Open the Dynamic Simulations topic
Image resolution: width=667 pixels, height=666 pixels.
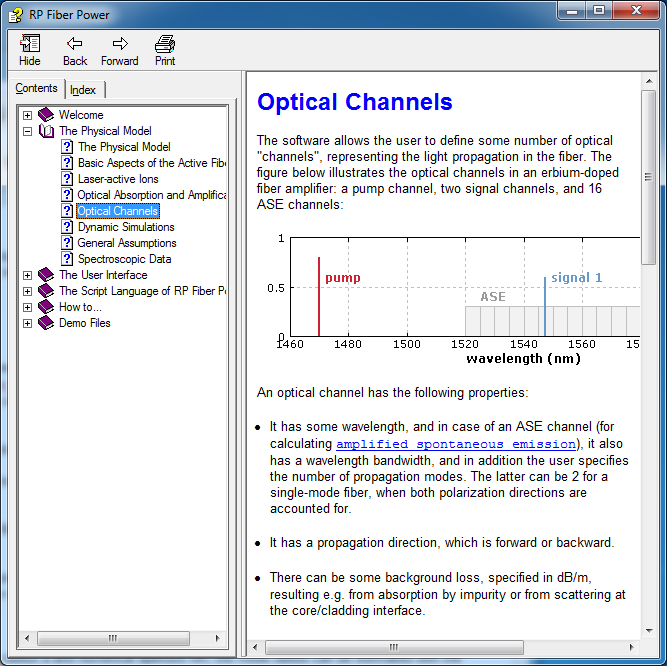click(126, 227)
